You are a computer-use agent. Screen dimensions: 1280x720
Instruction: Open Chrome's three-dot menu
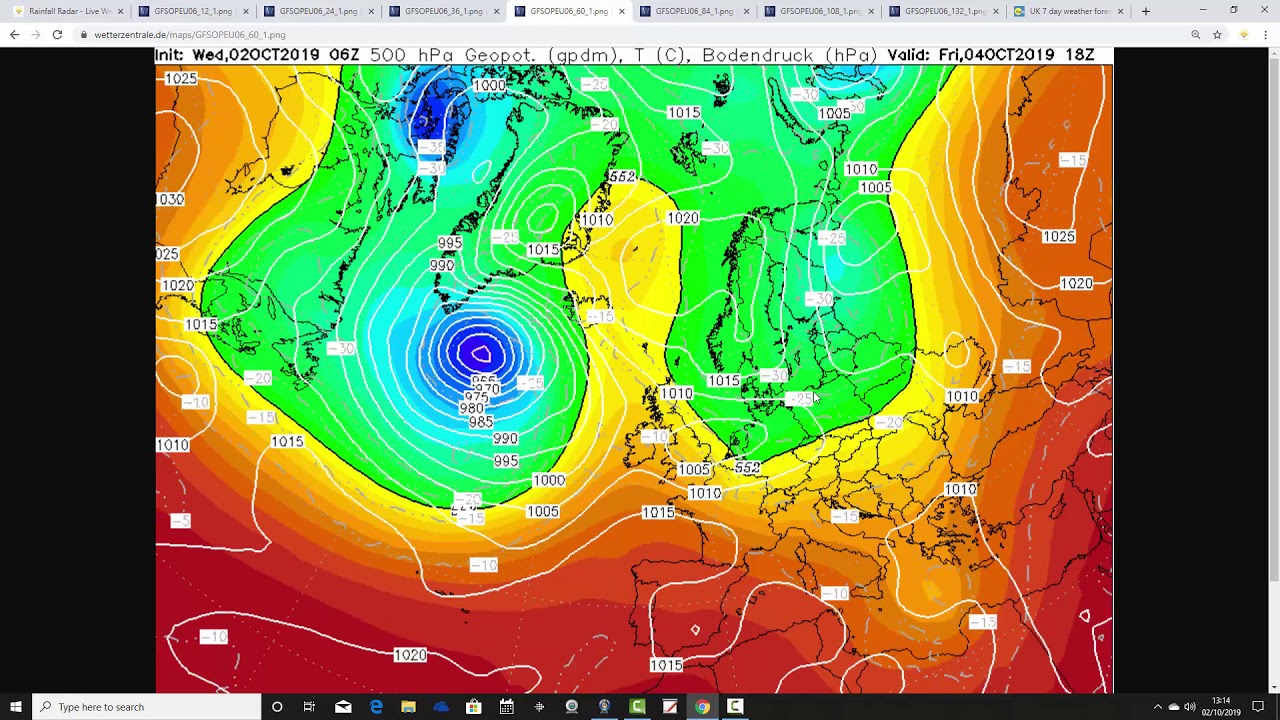[x=1265, y=34]
